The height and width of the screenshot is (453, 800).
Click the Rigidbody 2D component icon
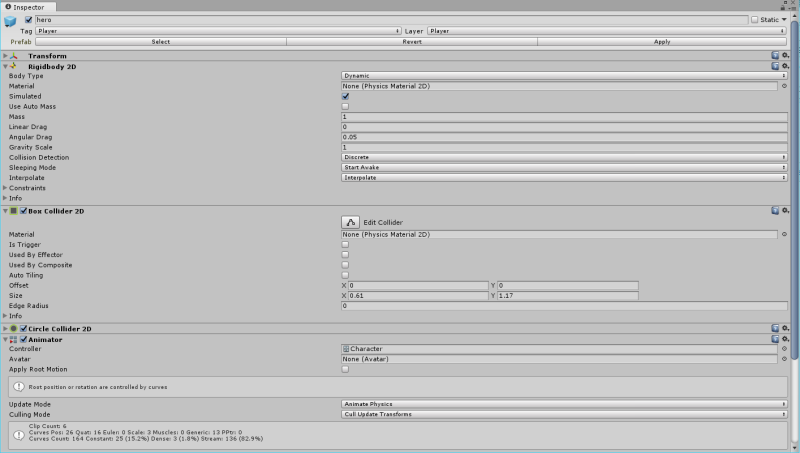pyautogui.click(x=14, y=66)
